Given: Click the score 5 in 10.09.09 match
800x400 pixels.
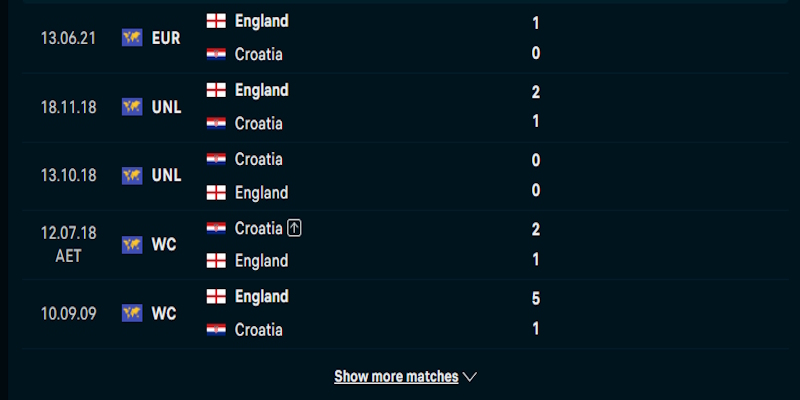Looking at the screenshot, I should click(536, 298).
